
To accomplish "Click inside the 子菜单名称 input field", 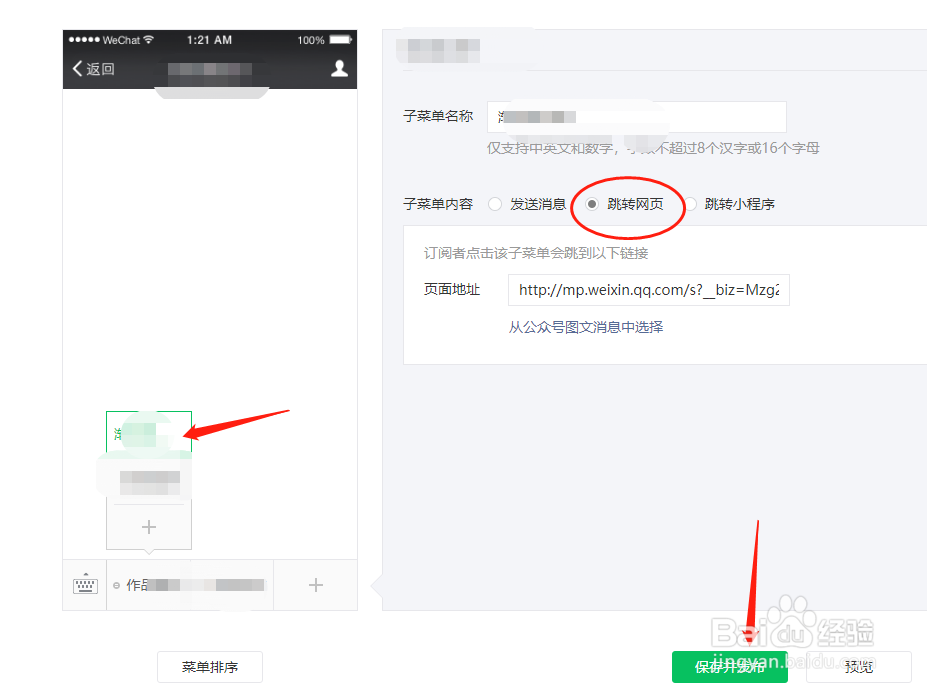I will pyautogui.click(x=635, y=117).
